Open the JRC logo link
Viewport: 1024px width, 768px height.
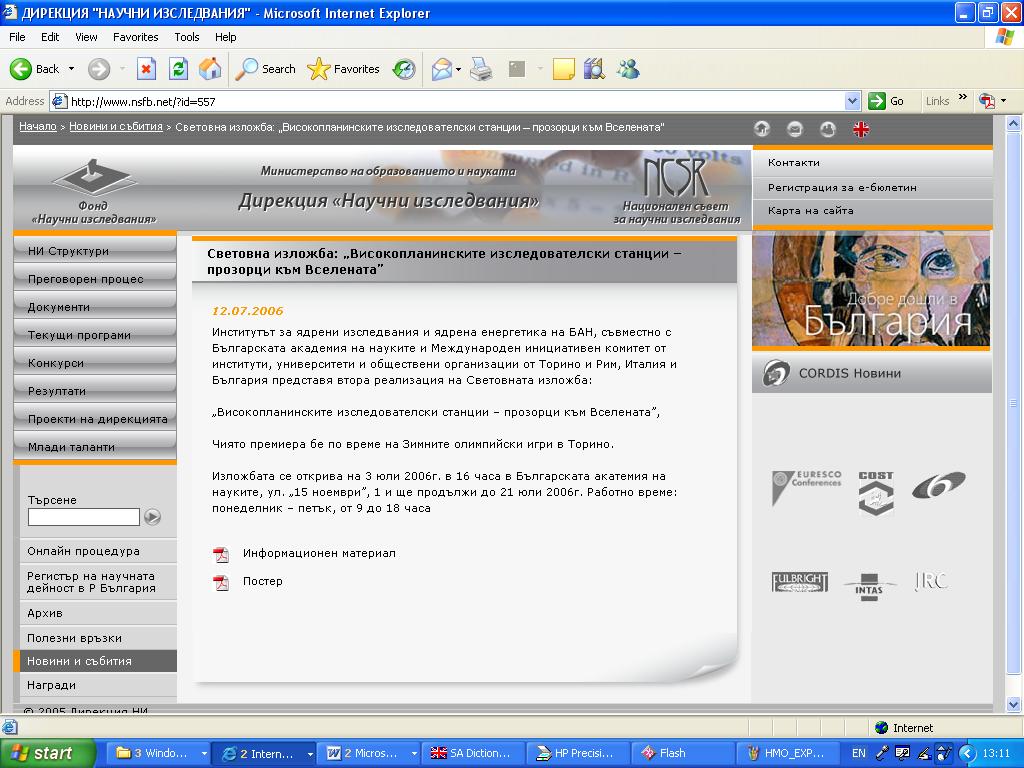coord(931,581)
